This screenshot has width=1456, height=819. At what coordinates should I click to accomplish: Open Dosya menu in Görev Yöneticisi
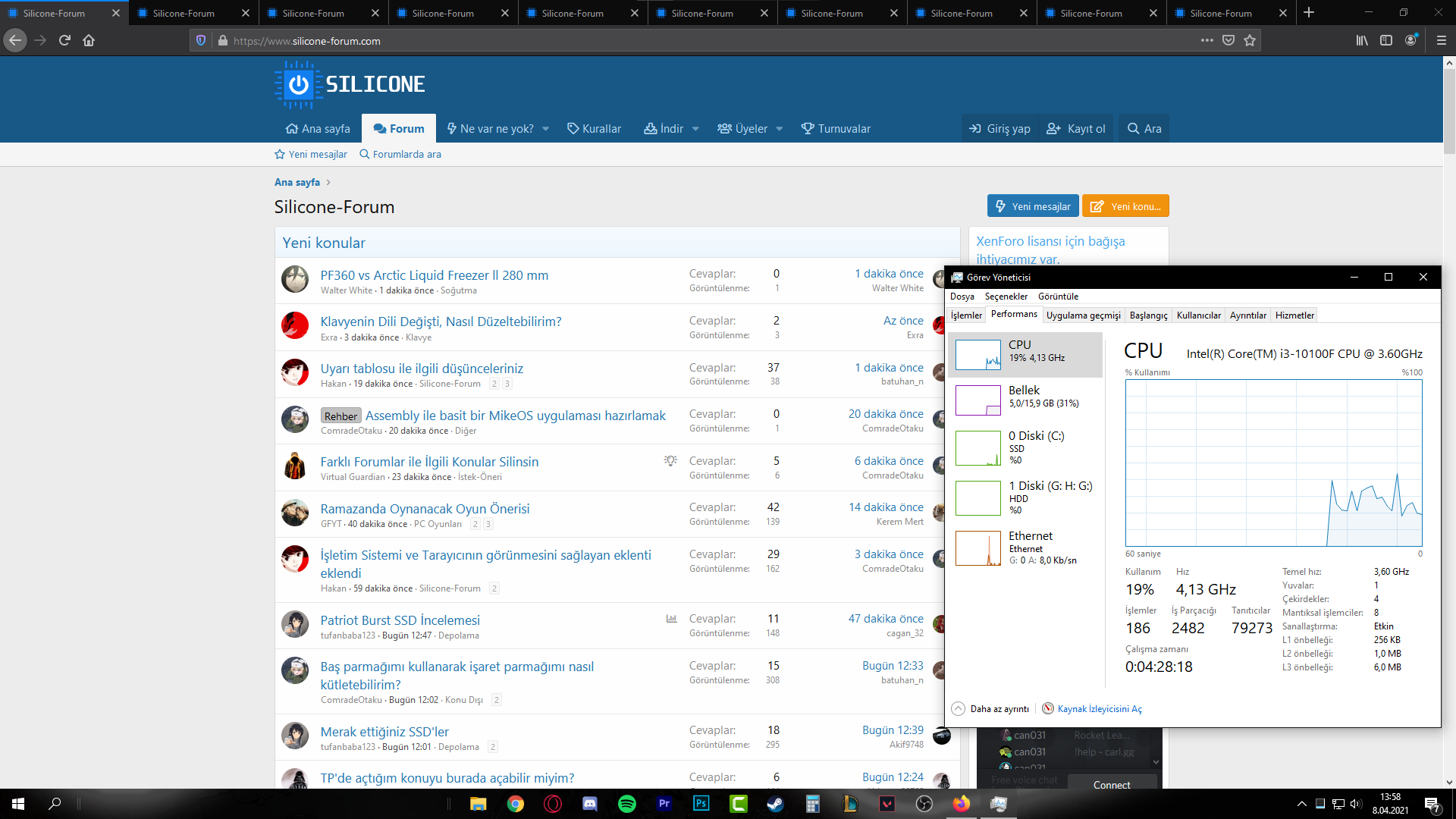[962, 297]
